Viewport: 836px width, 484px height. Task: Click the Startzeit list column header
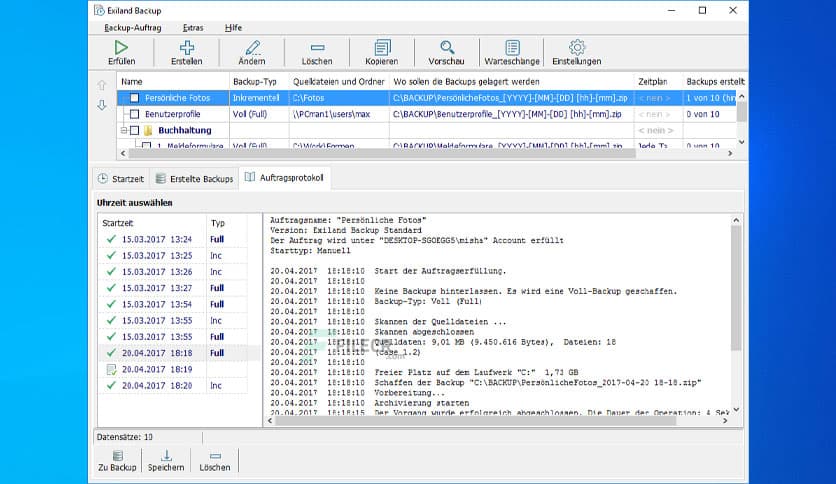[x=152, y=223]
